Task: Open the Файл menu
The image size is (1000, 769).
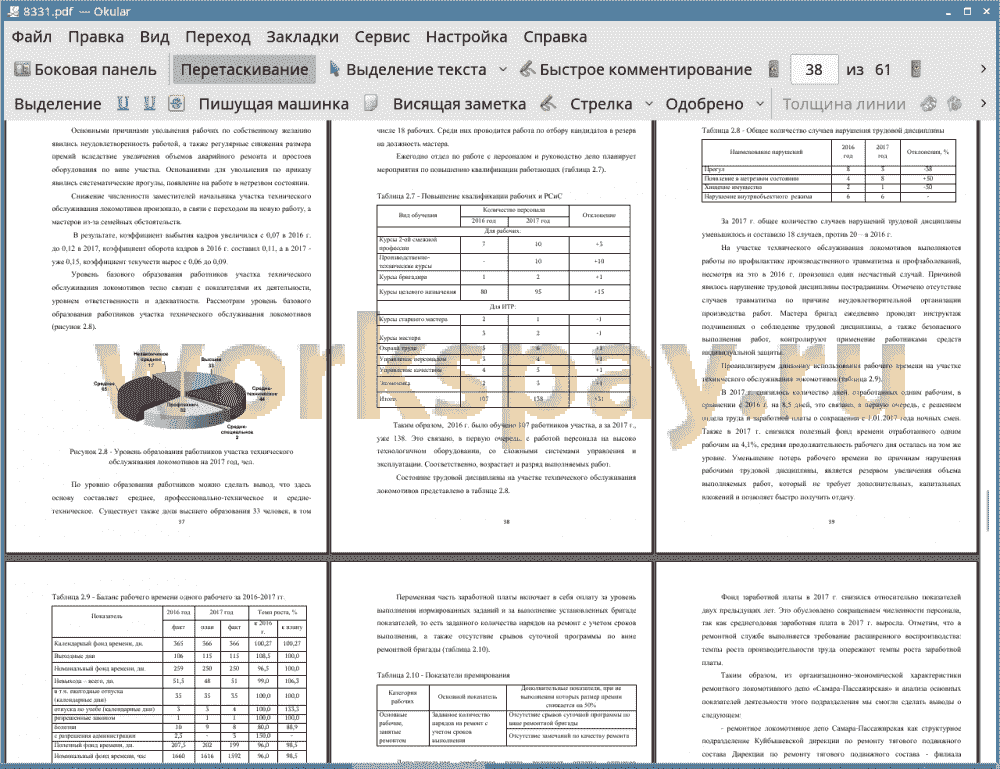Action: [x=32, y=37]
